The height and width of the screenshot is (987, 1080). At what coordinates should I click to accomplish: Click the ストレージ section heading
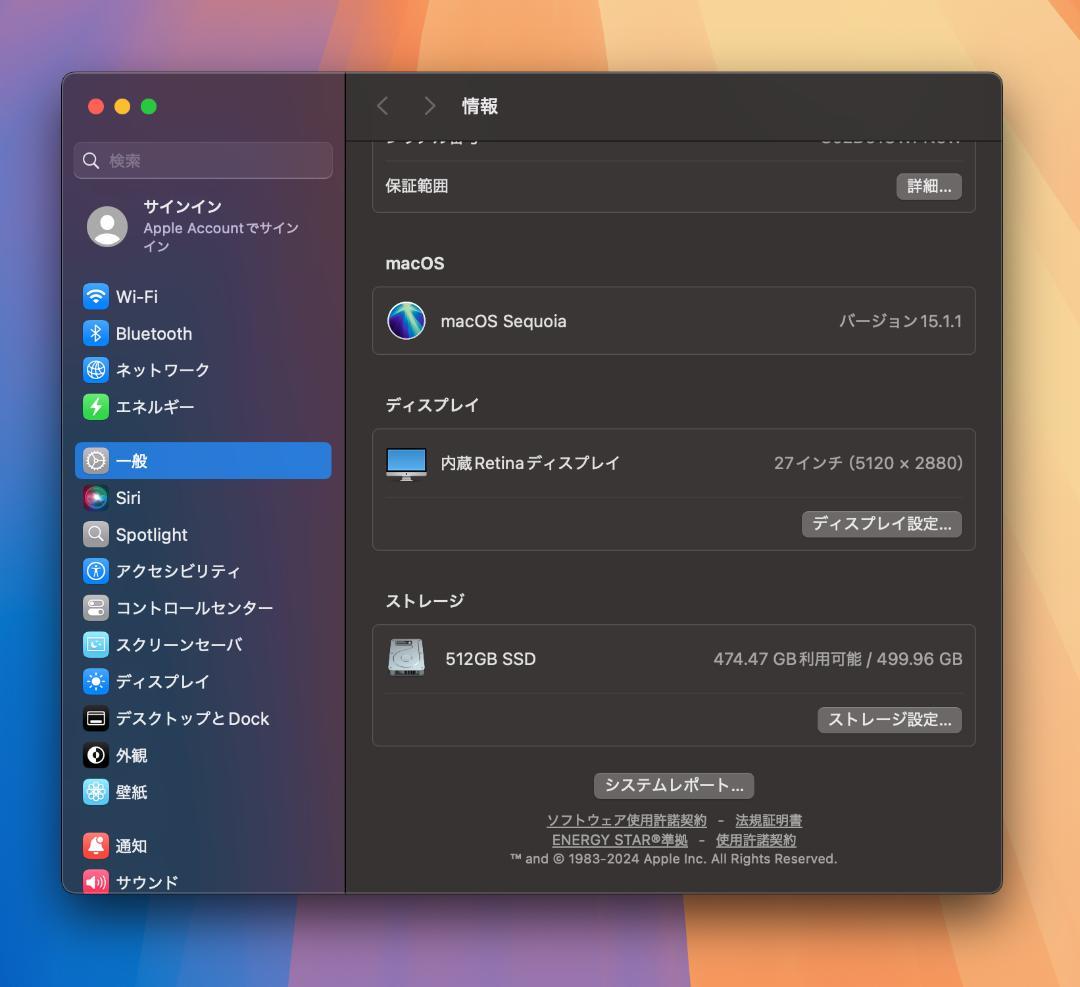point(425,601)
